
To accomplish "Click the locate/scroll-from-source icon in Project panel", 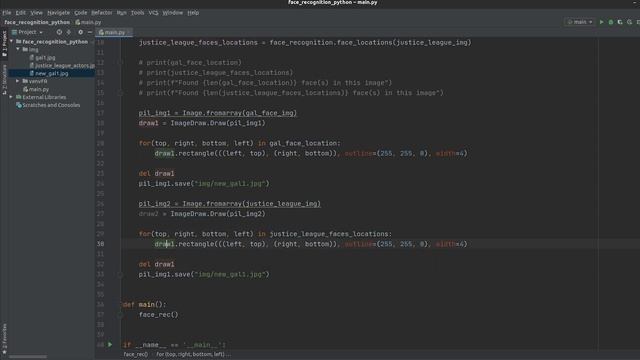I will pos(59,32).
